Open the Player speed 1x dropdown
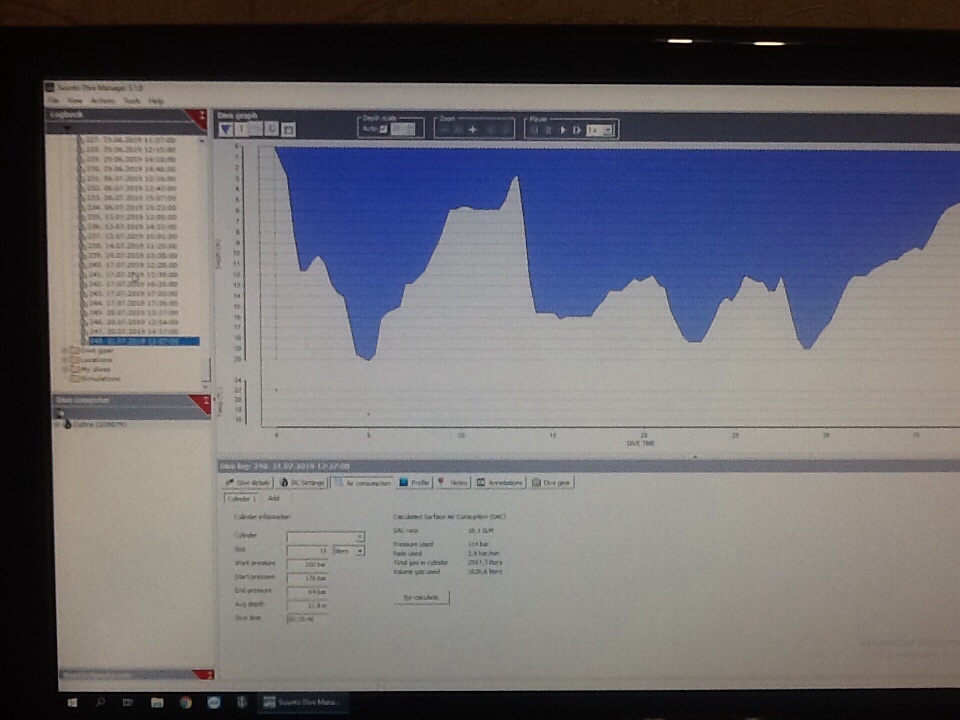The height and width of the screenshot is (720, 960). coord(600,130)
